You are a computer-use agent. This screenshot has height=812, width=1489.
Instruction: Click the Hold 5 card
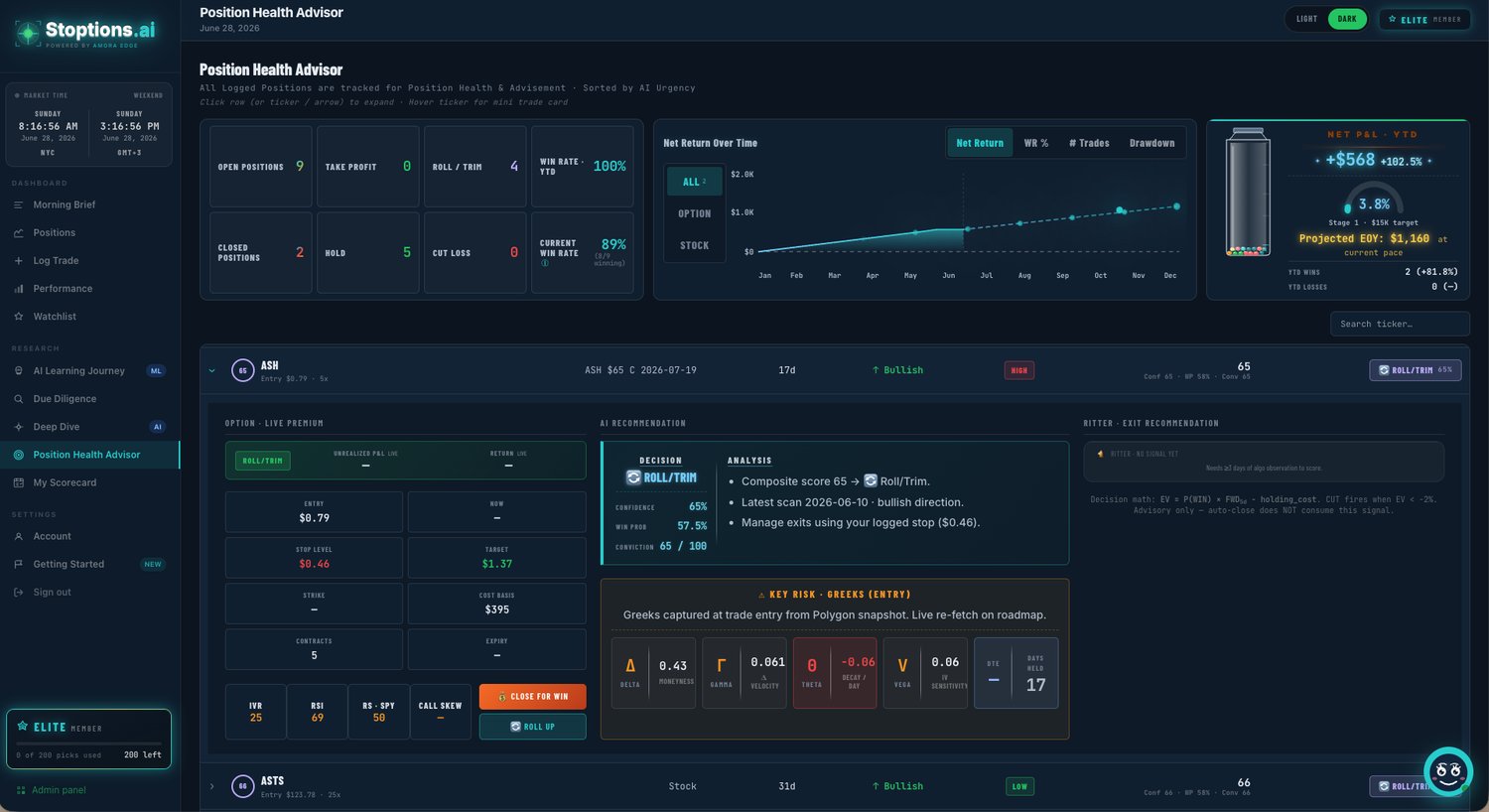click(x=368, y=253)
